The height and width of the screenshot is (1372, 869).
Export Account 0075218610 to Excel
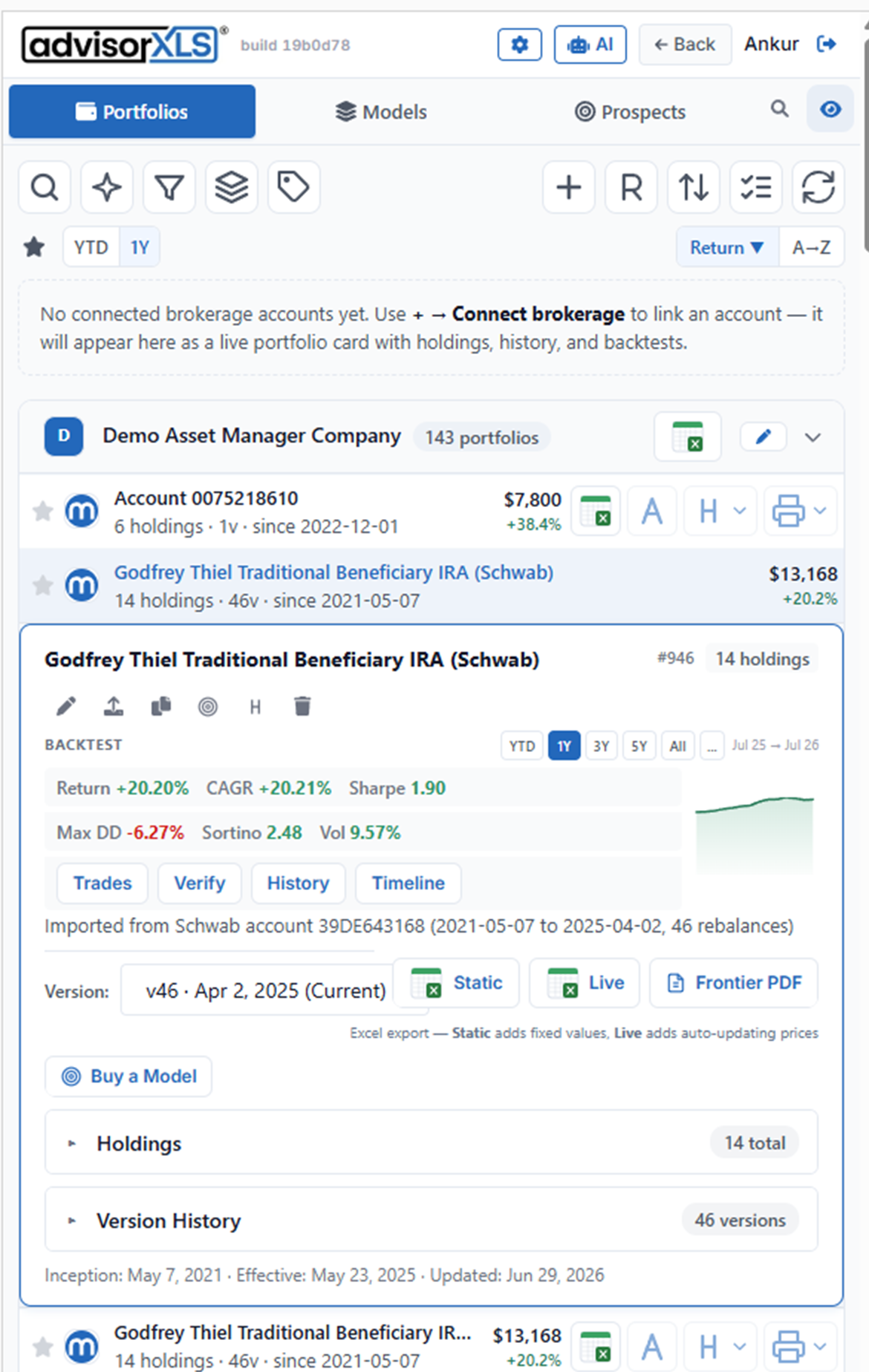[596, 511]
